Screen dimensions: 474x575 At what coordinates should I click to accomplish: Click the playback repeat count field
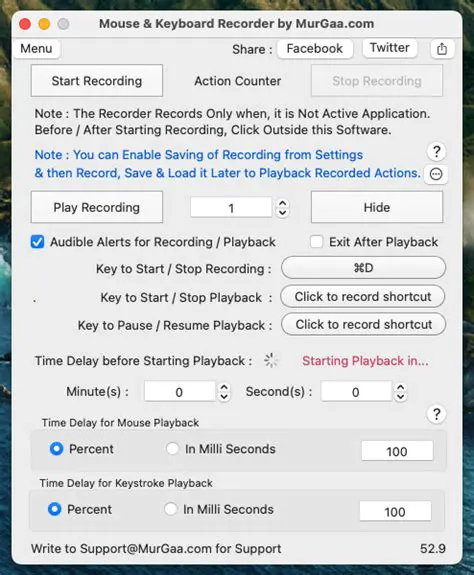(x=231, y=208)
